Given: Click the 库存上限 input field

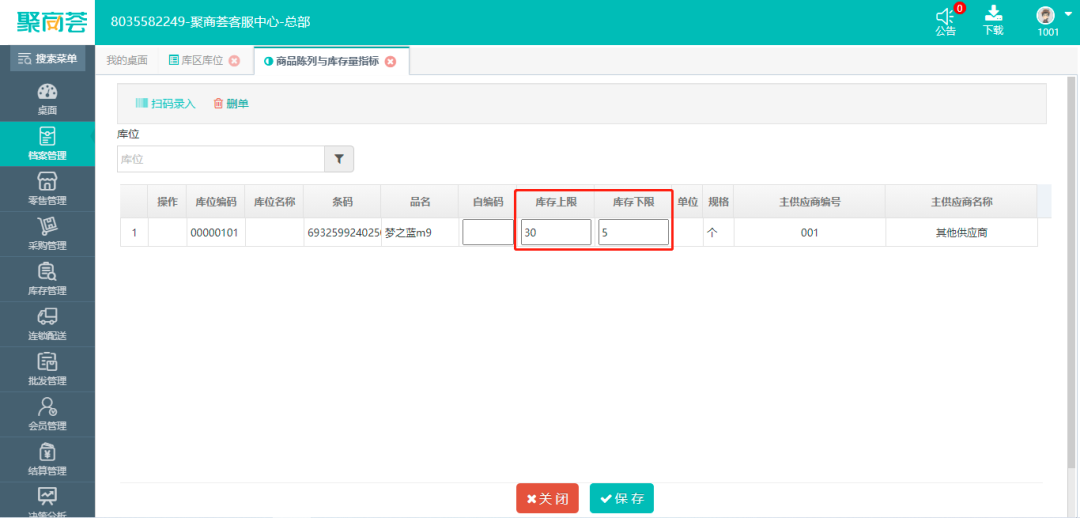Looking at the screenshot, I should pos(555,233).
